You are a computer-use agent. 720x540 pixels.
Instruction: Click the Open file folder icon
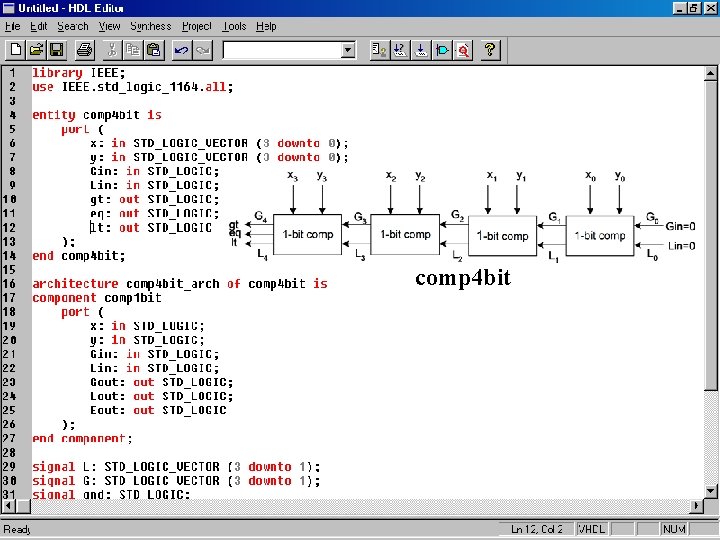pos(36,50)
